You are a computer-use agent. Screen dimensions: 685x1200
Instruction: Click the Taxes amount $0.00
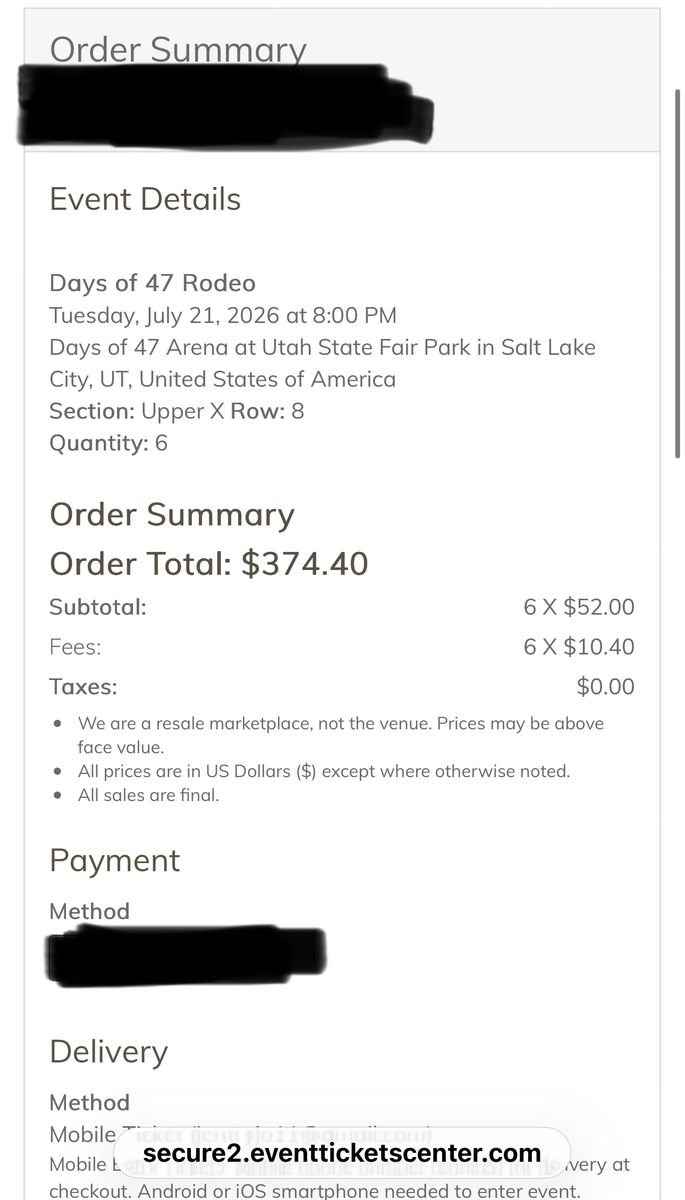pos(606,687)
